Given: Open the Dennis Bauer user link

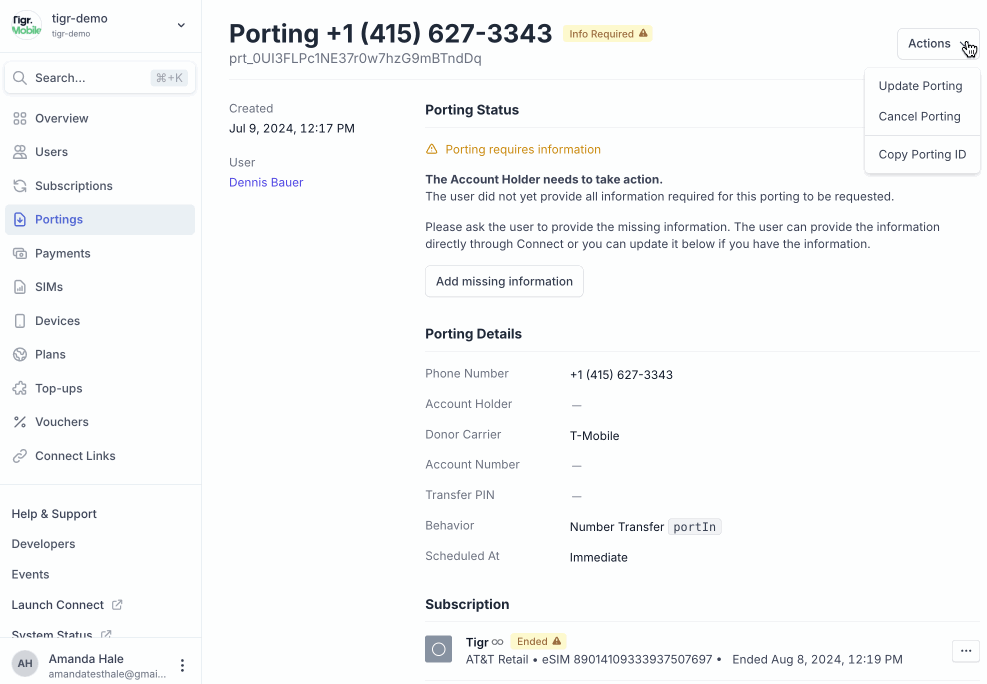Looking at the screenshot, I should click(x=266, y=183).
